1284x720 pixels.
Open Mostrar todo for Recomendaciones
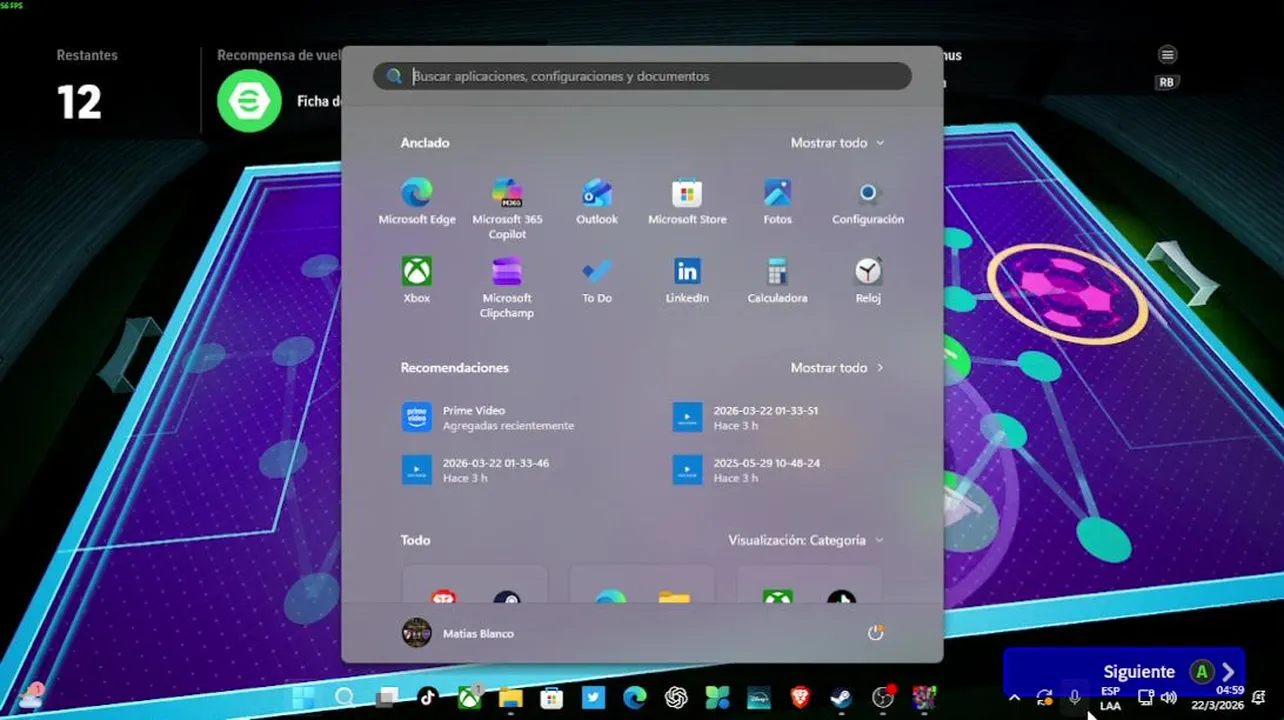click(837, 368)
